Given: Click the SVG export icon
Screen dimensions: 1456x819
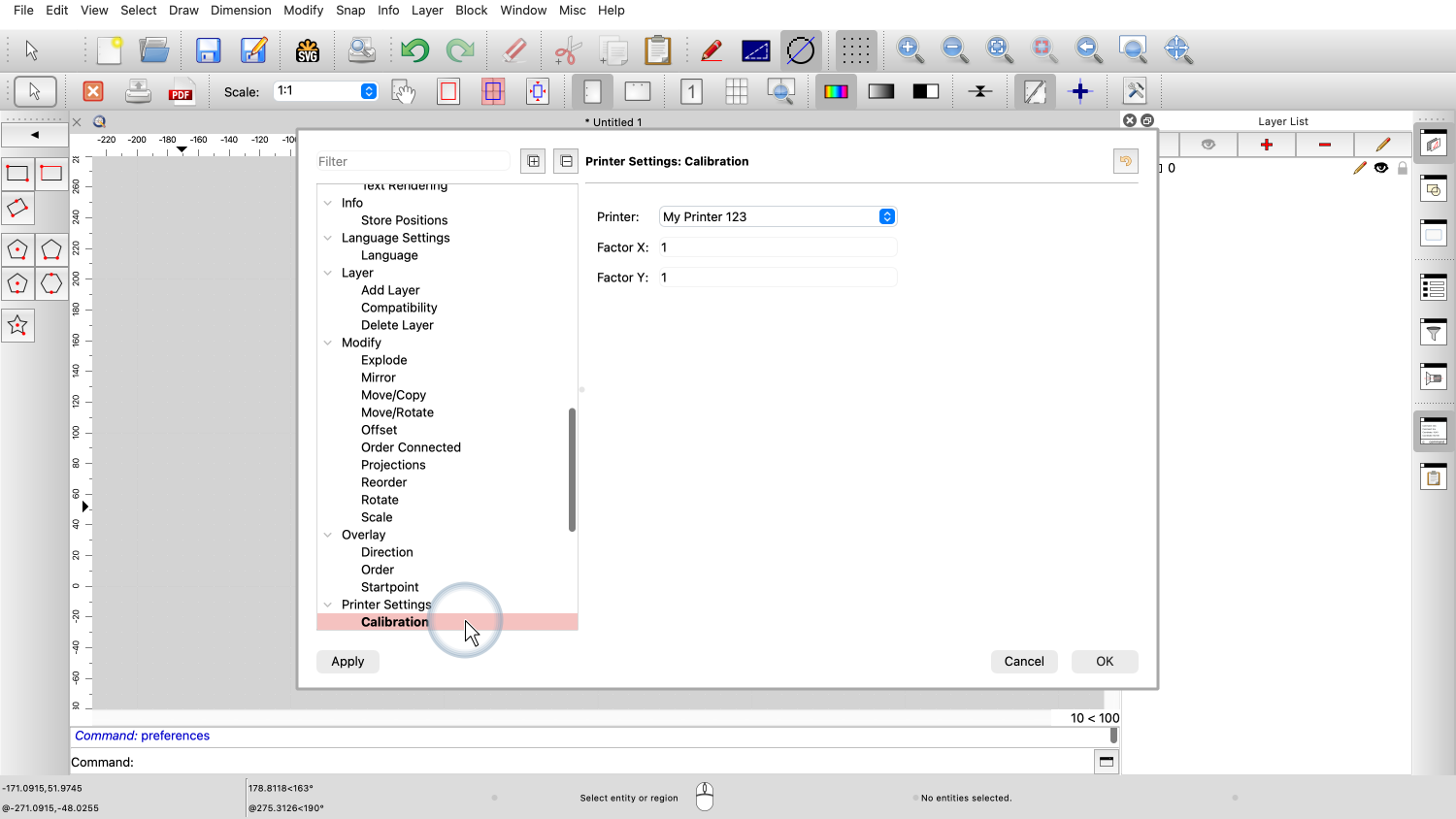Looking at the screenshot, I should click(308, 50).
